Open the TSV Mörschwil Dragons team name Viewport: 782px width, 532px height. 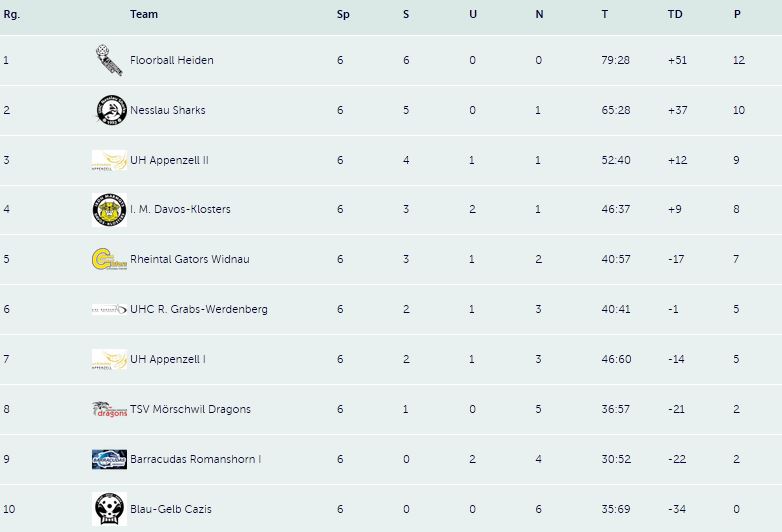pyautogui.click(x=190, y=409)
